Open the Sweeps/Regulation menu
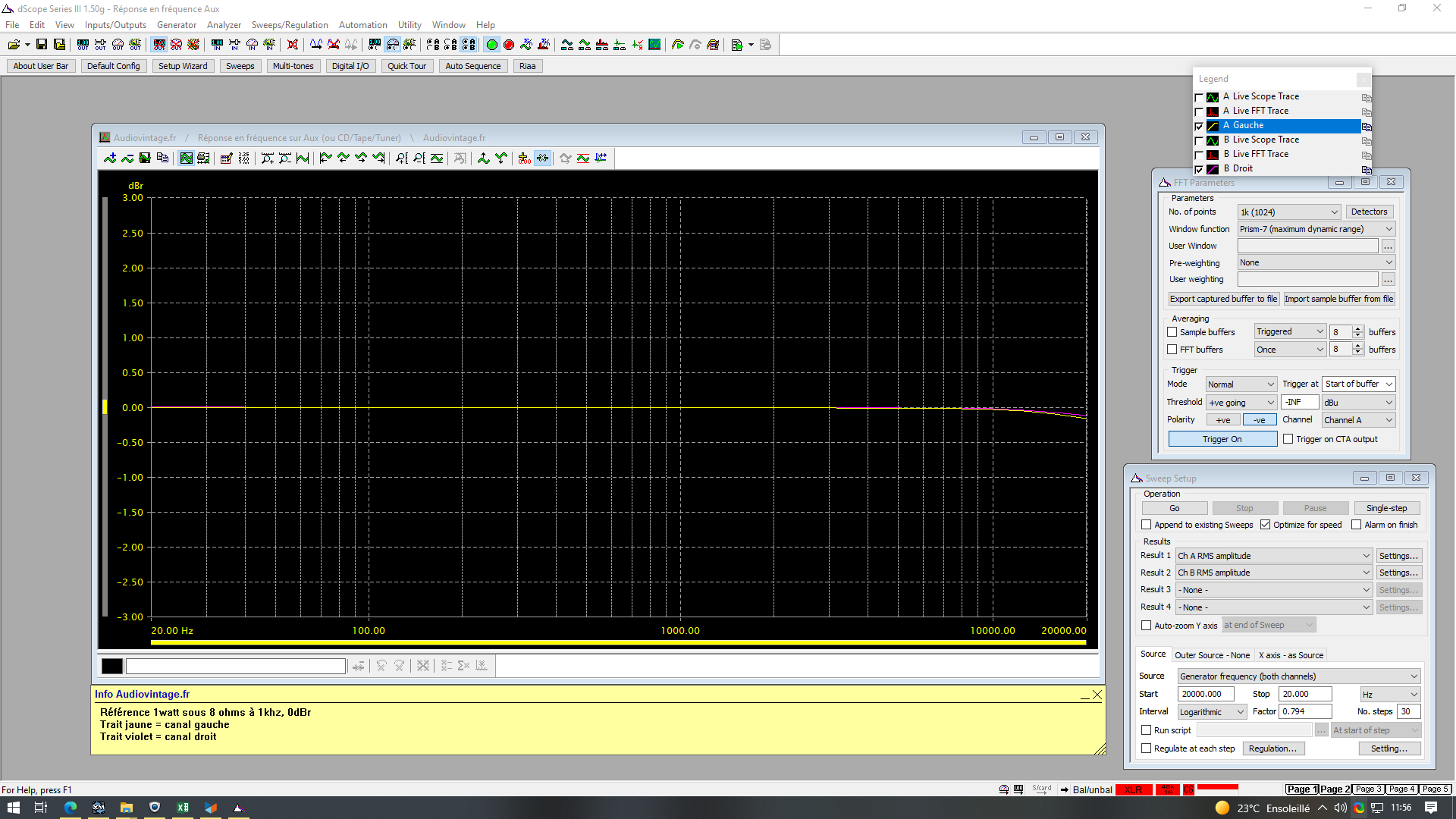 pos(290,25)
